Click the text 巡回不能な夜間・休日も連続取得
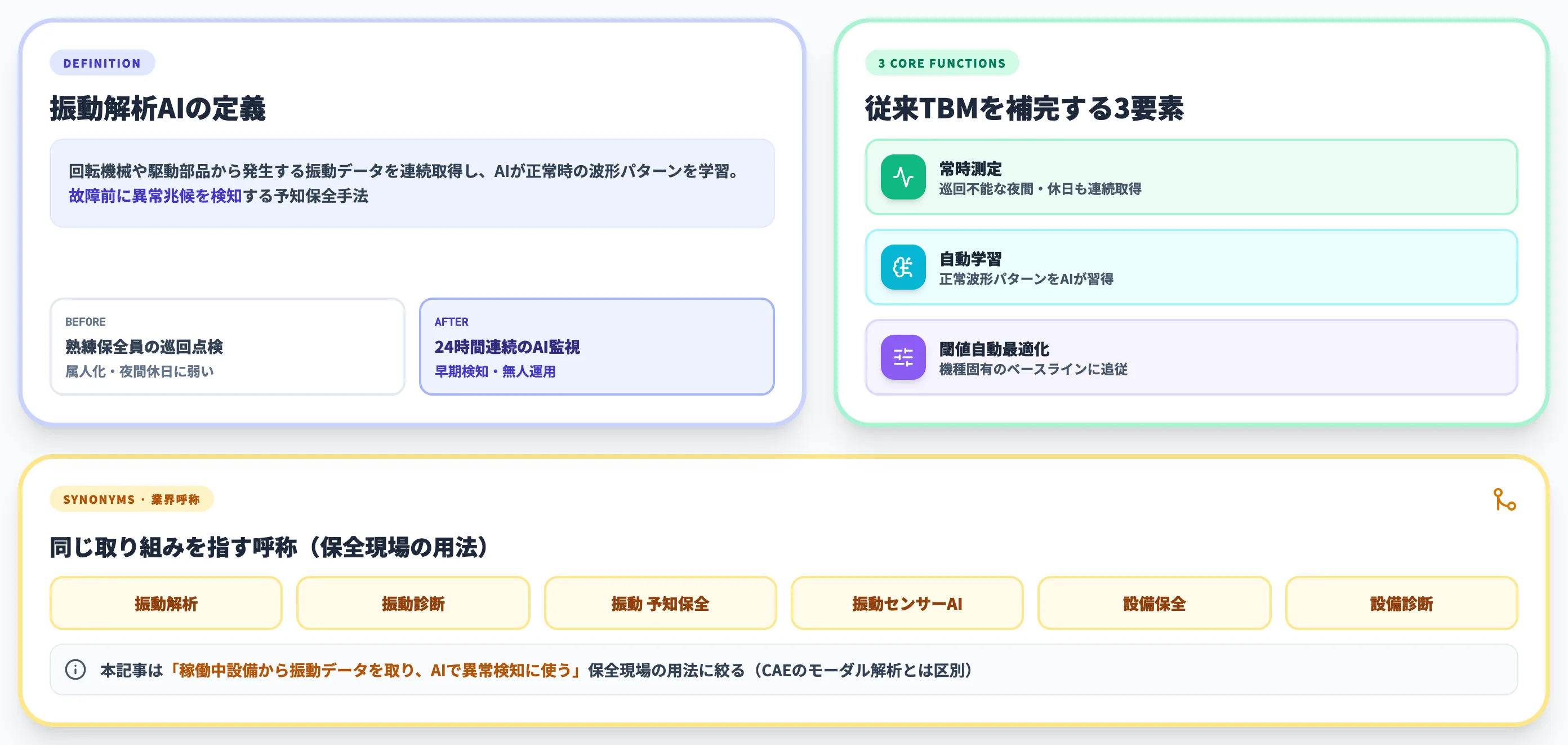 tap(1040, 189)
